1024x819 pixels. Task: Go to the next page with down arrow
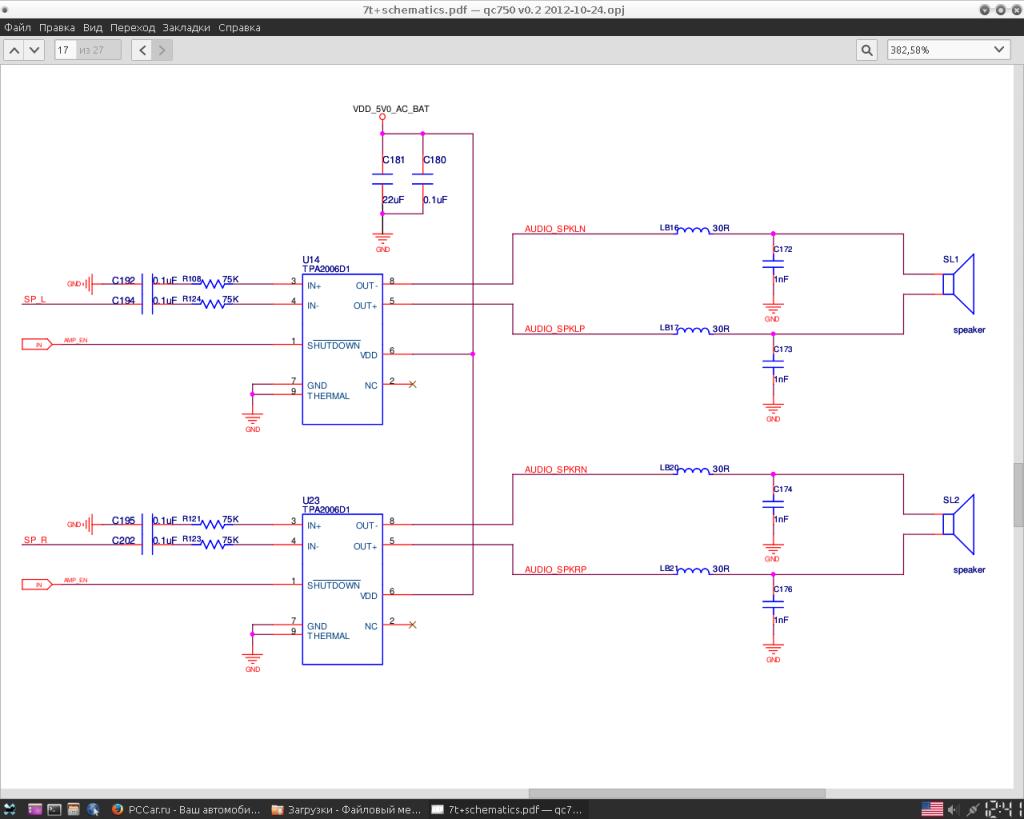coord(35,50)
